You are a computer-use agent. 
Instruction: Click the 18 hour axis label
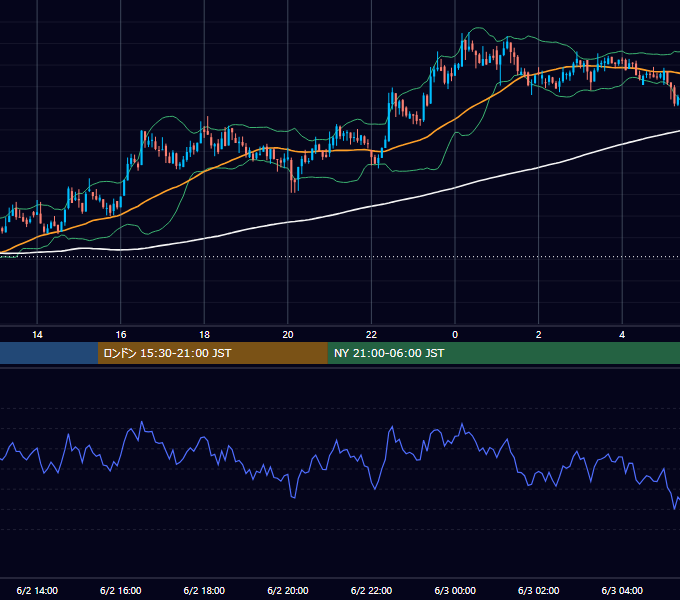(x=204, y=335)
